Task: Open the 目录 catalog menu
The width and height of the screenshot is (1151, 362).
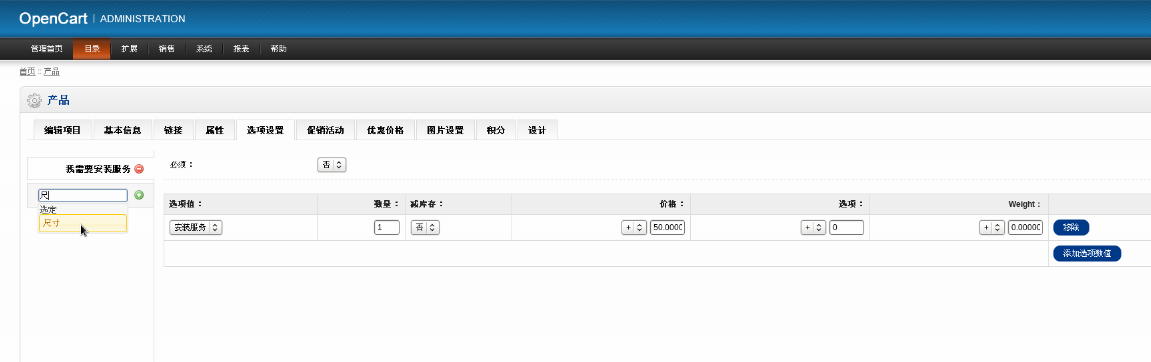Action: [92, 49]
